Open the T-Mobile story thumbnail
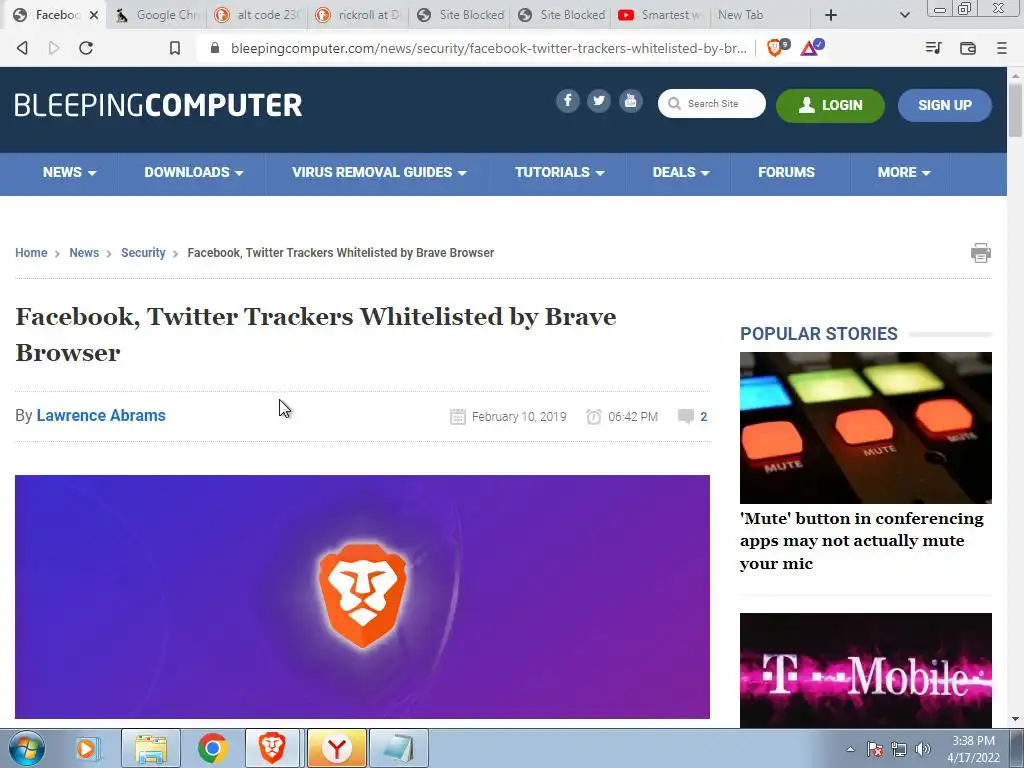This screenshot has width=1024, height=768. [x=865, y=671]
